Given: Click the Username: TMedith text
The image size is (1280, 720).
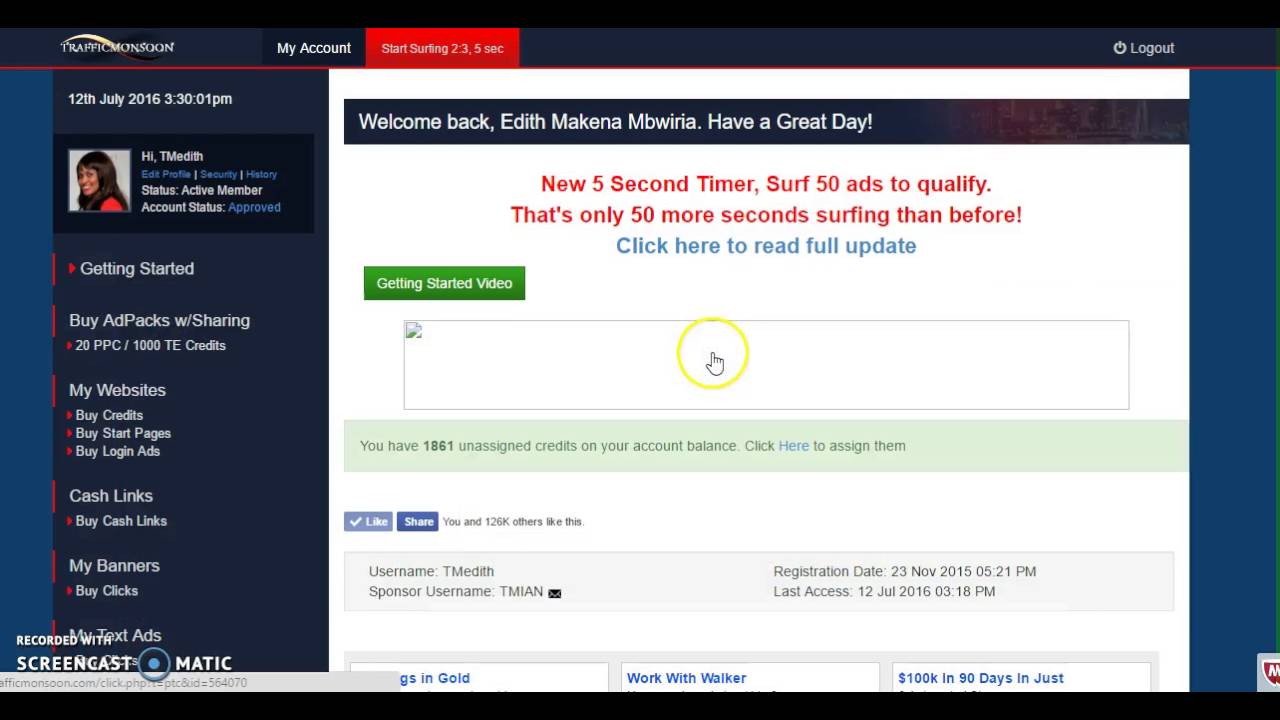Looking at the screenshot, I should (x=431, y=571).
